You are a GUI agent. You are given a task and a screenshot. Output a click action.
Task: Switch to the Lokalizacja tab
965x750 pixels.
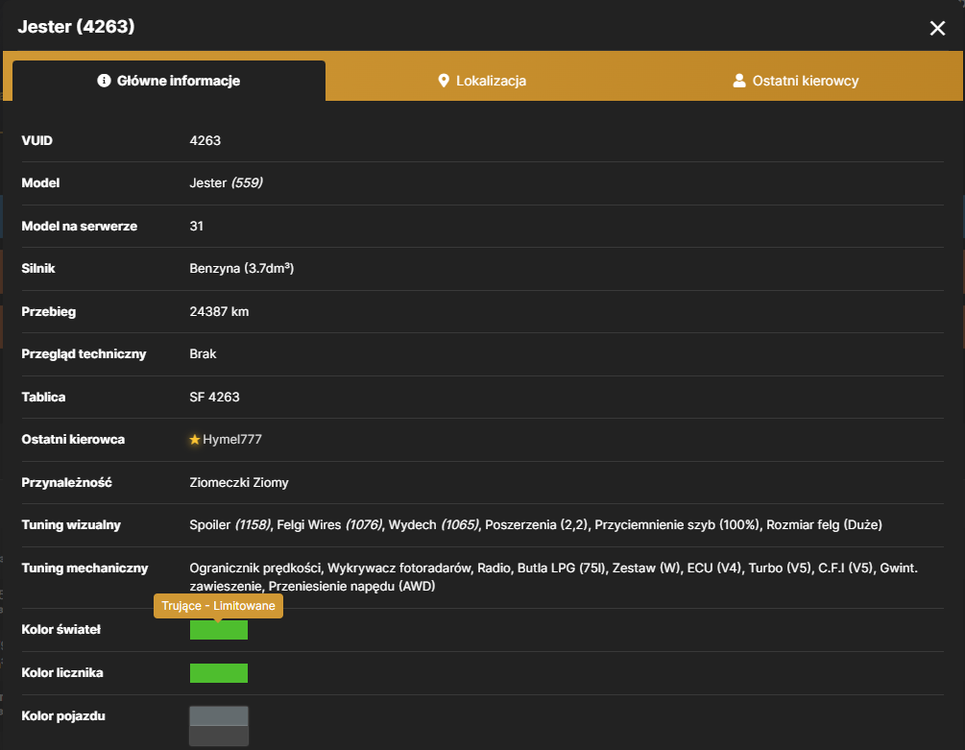coord(482,81)
